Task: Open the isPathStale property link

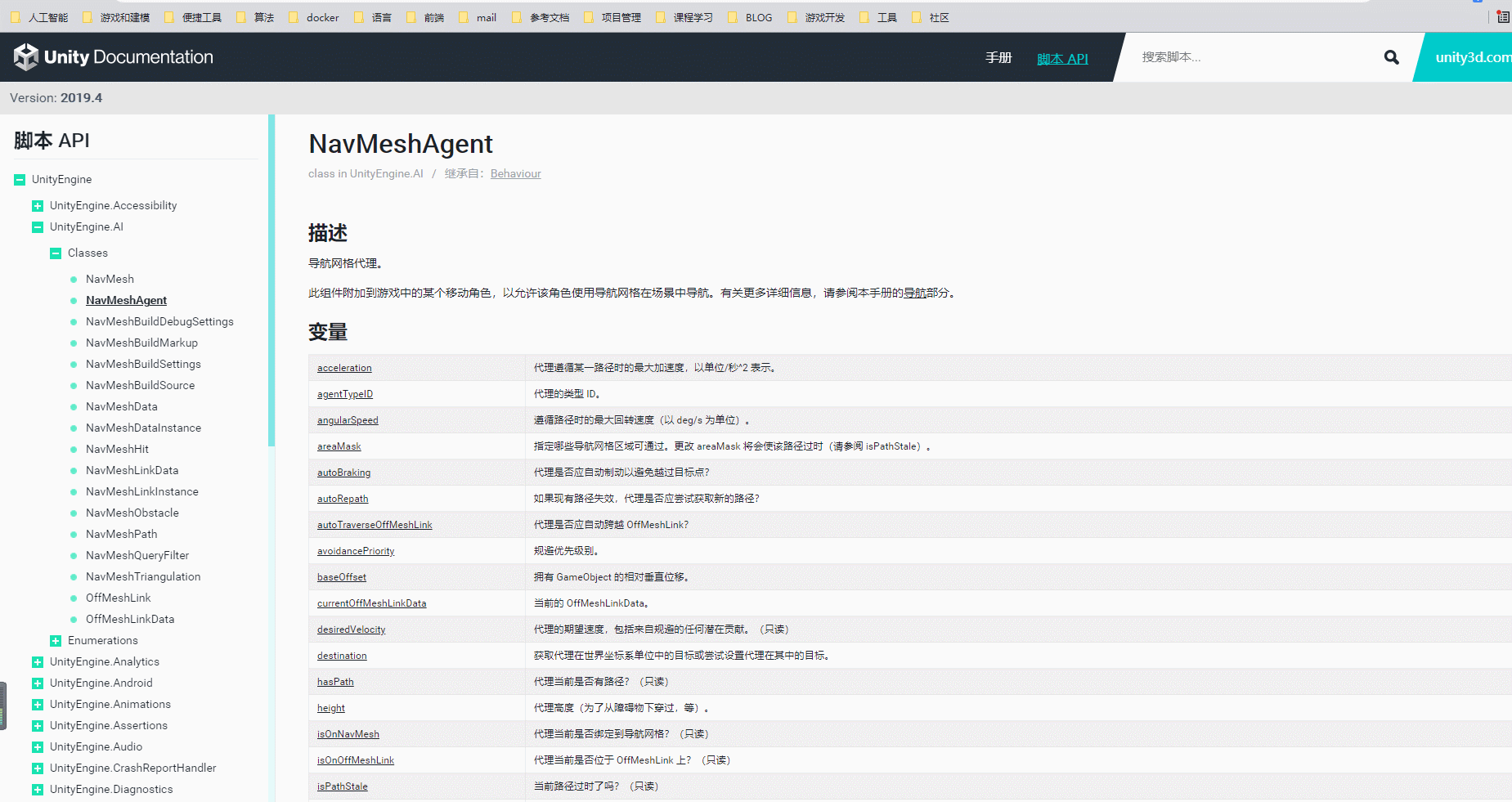Action: [343, 786]
